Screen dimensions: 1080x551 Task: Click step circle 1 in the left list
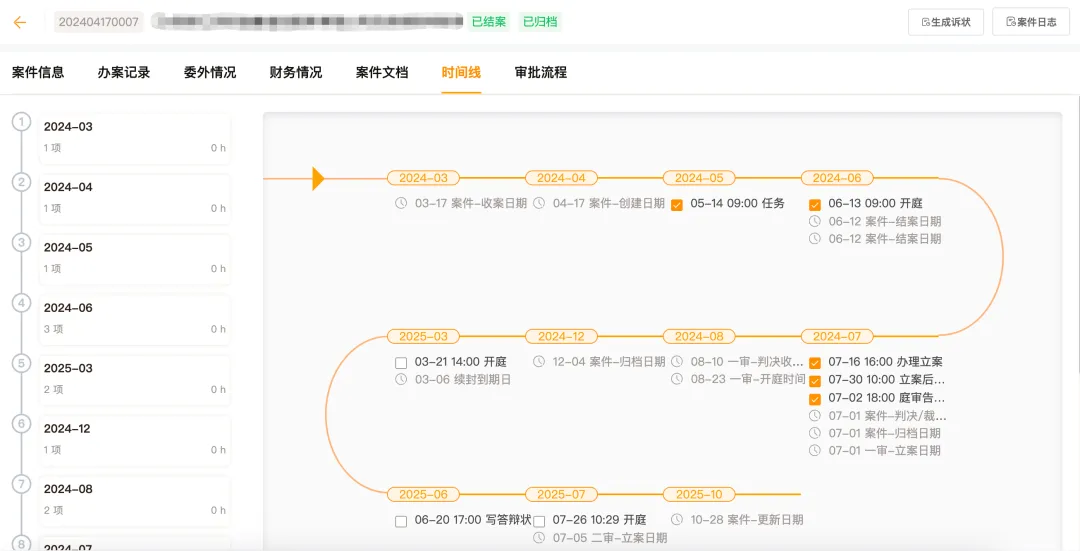point(21,122)
